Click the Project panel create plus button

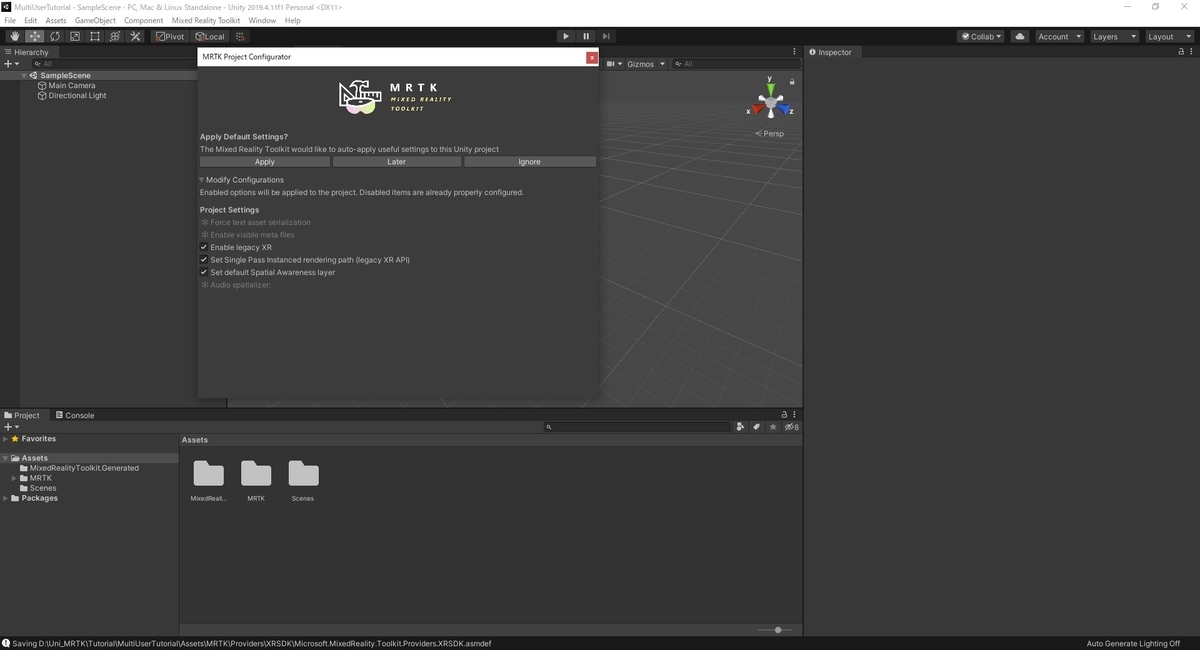tap(11, 427)
